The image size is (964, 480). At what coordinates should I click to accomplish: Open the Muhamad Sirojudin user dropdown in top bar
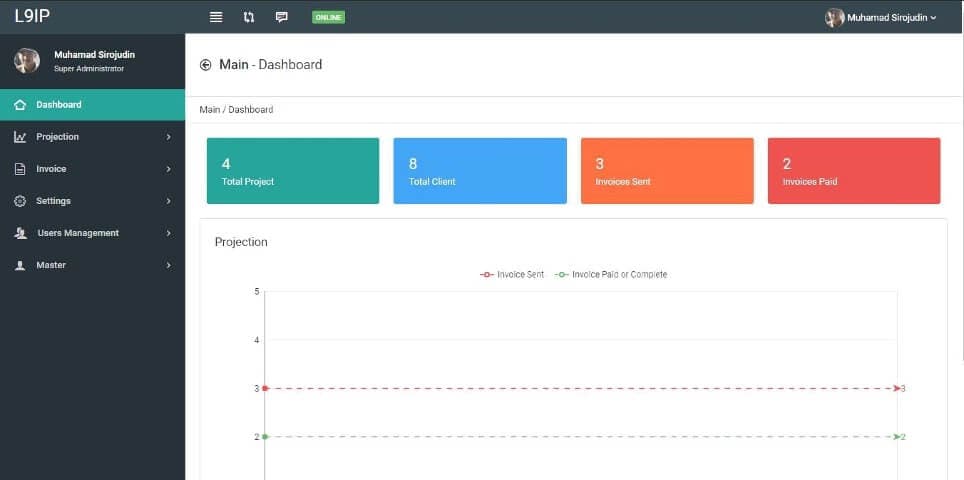coord(881,18)
